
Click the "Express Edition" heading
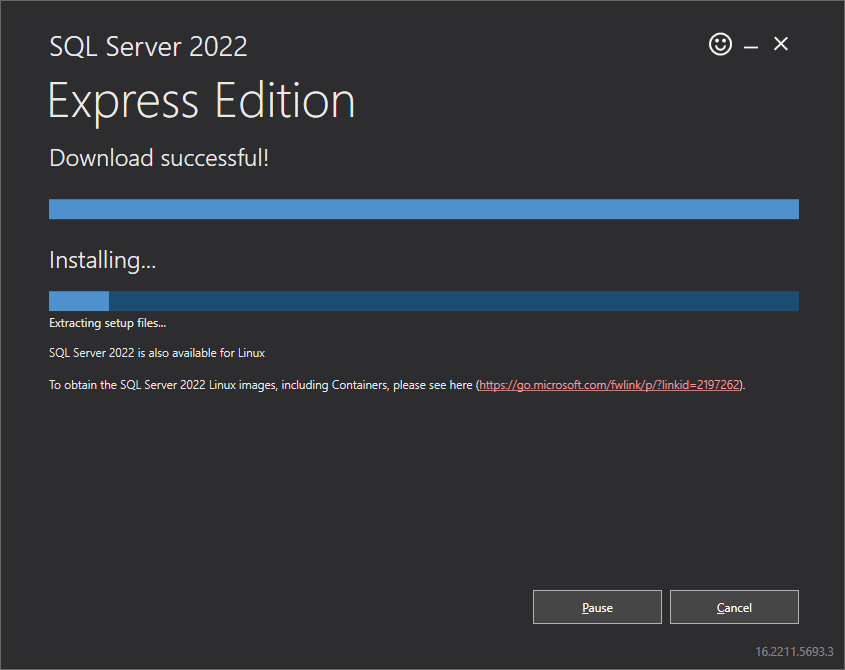tap(201, 101)
